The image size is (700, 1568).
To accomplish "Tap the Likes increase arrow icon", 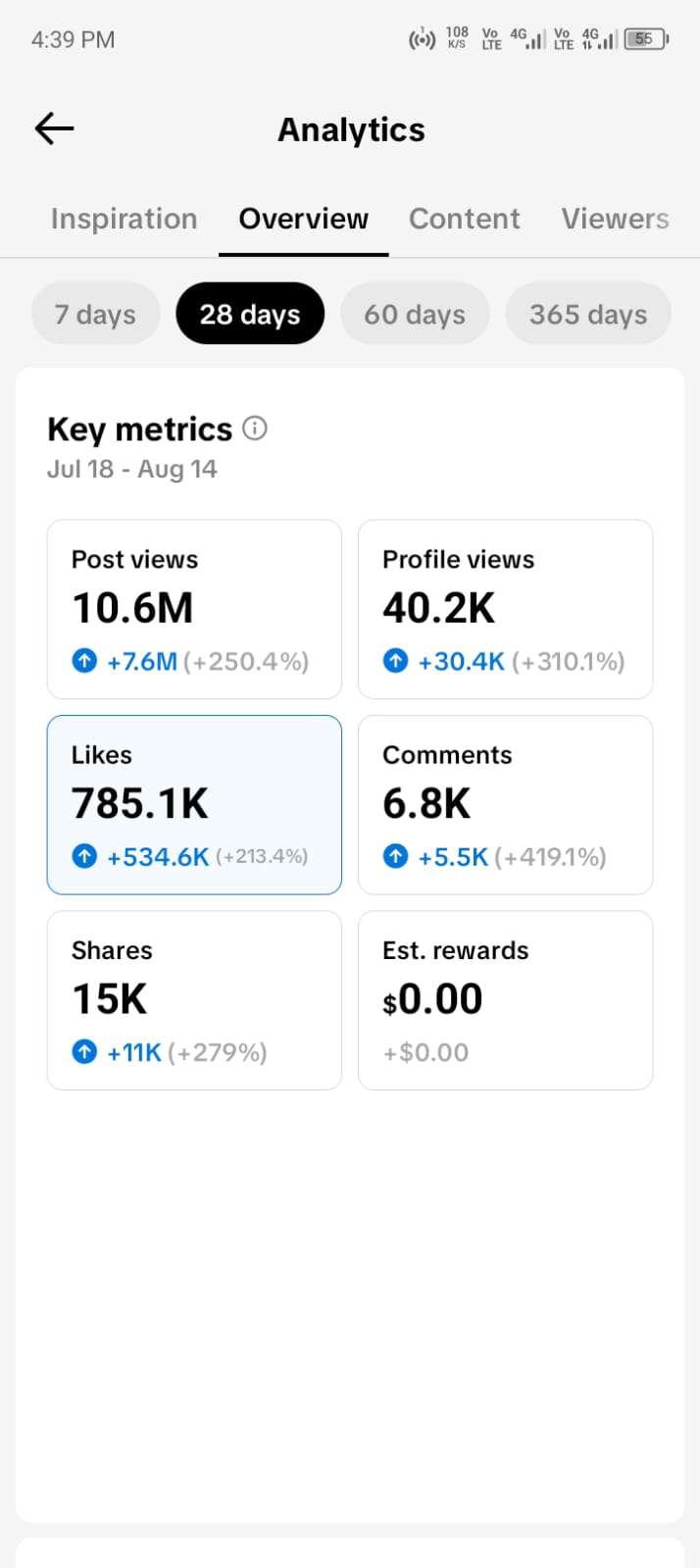I will point(85,856).
